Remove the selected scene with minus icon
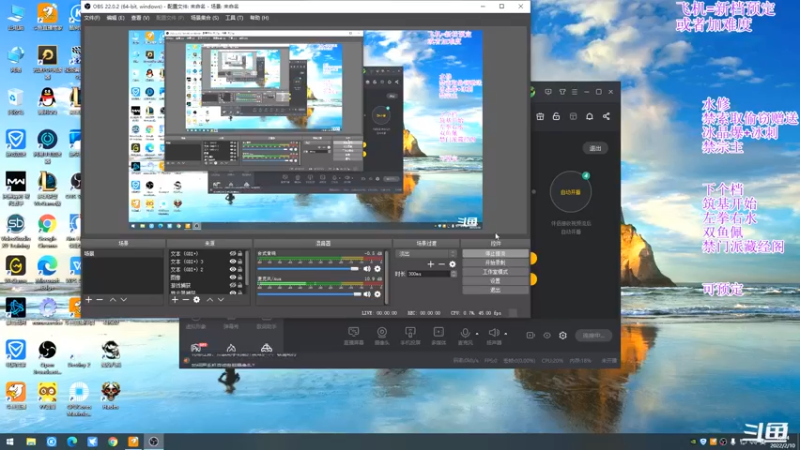The image size is (800, 450). (x=99, y=299)
